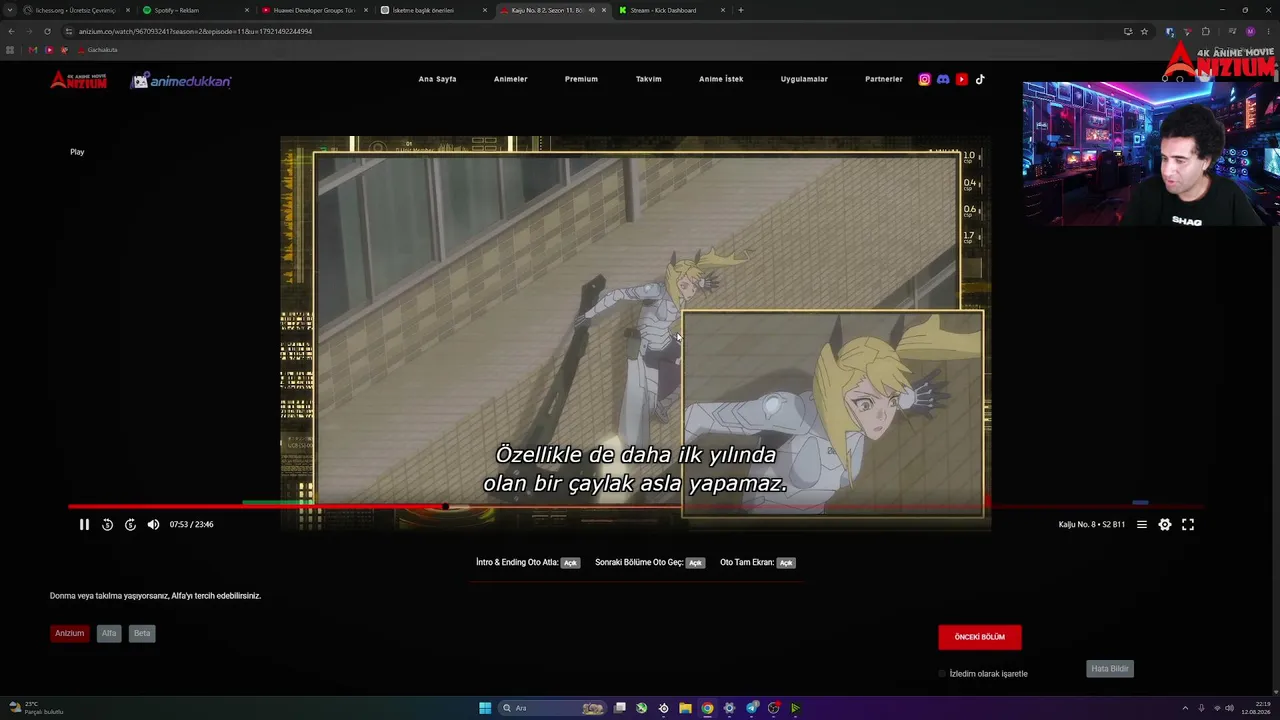The image size is (1280, 720).
Task: Open the Chrome extensions puzzle icon
Action: 1205,31
